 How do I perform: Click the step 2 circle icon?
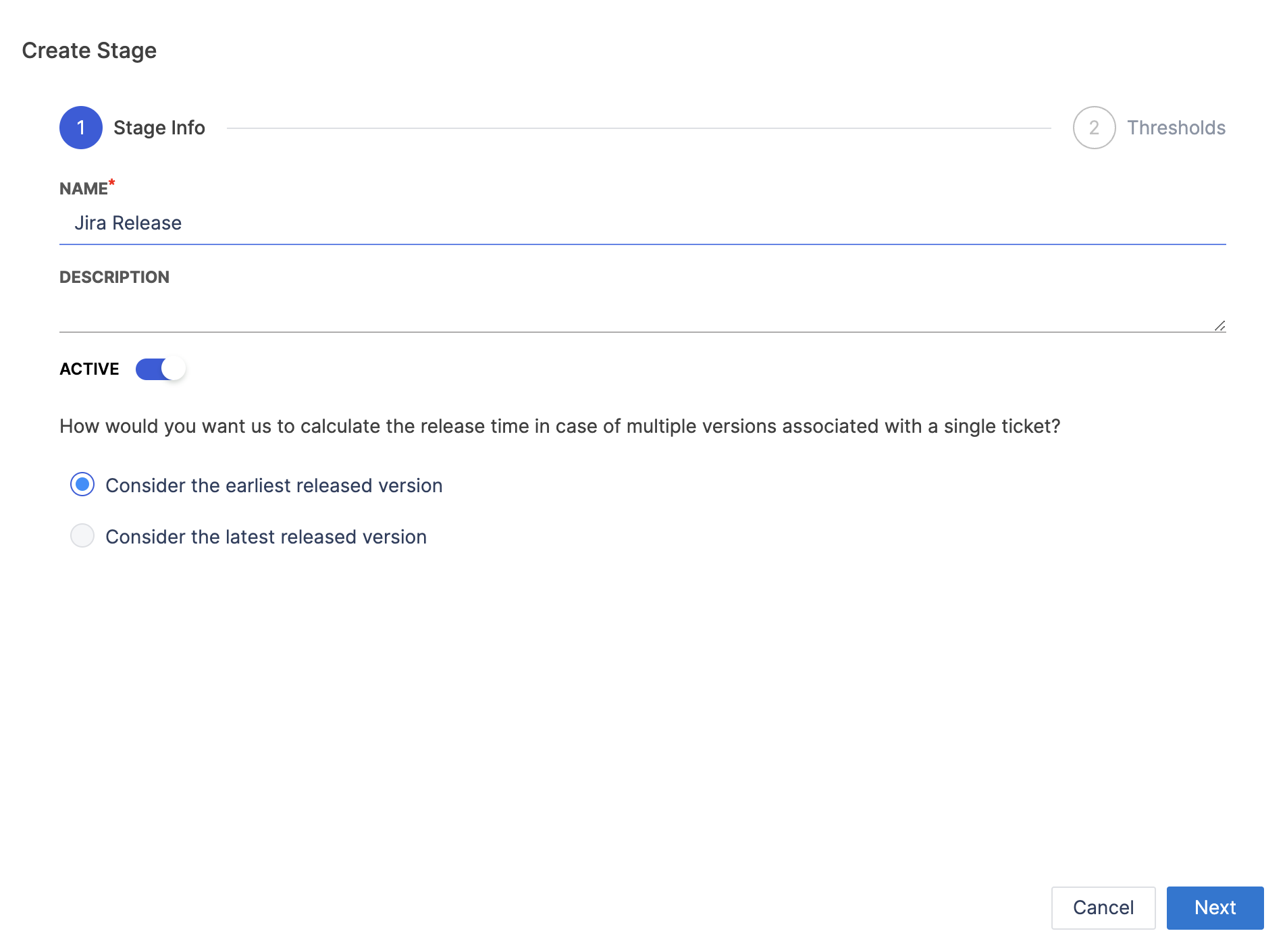tap(1094, 128)
